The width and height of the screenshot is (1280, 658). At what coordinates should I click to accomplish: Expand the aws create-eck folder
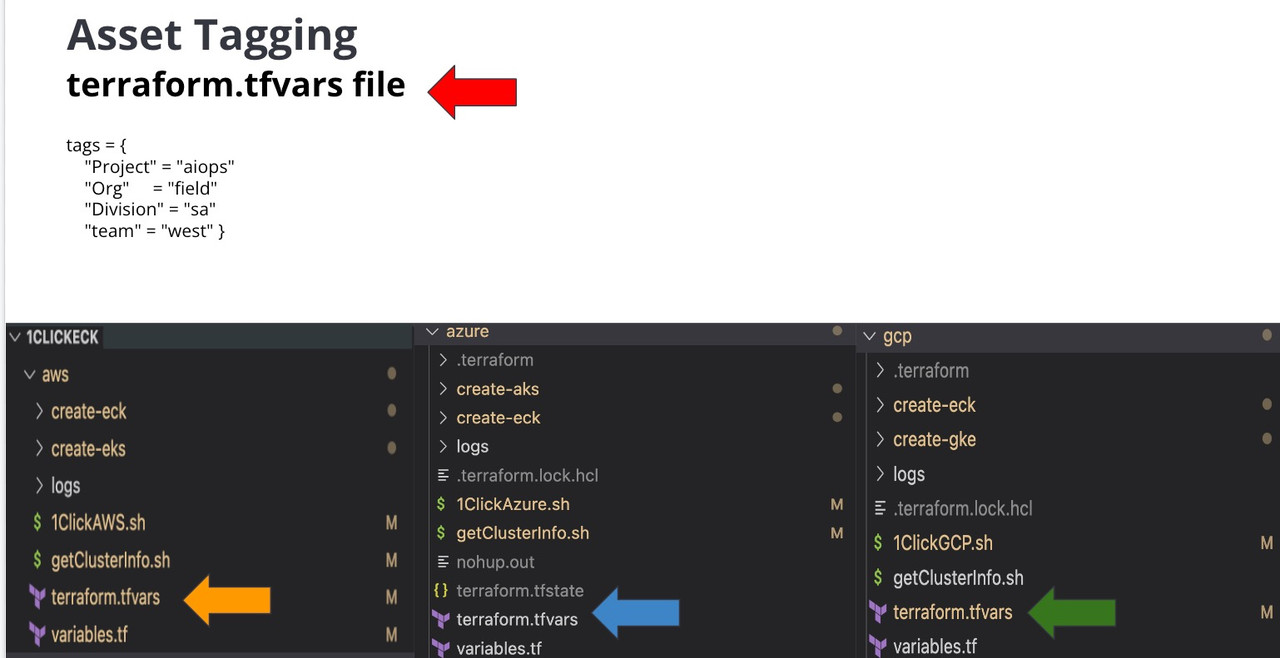(39, 411)
